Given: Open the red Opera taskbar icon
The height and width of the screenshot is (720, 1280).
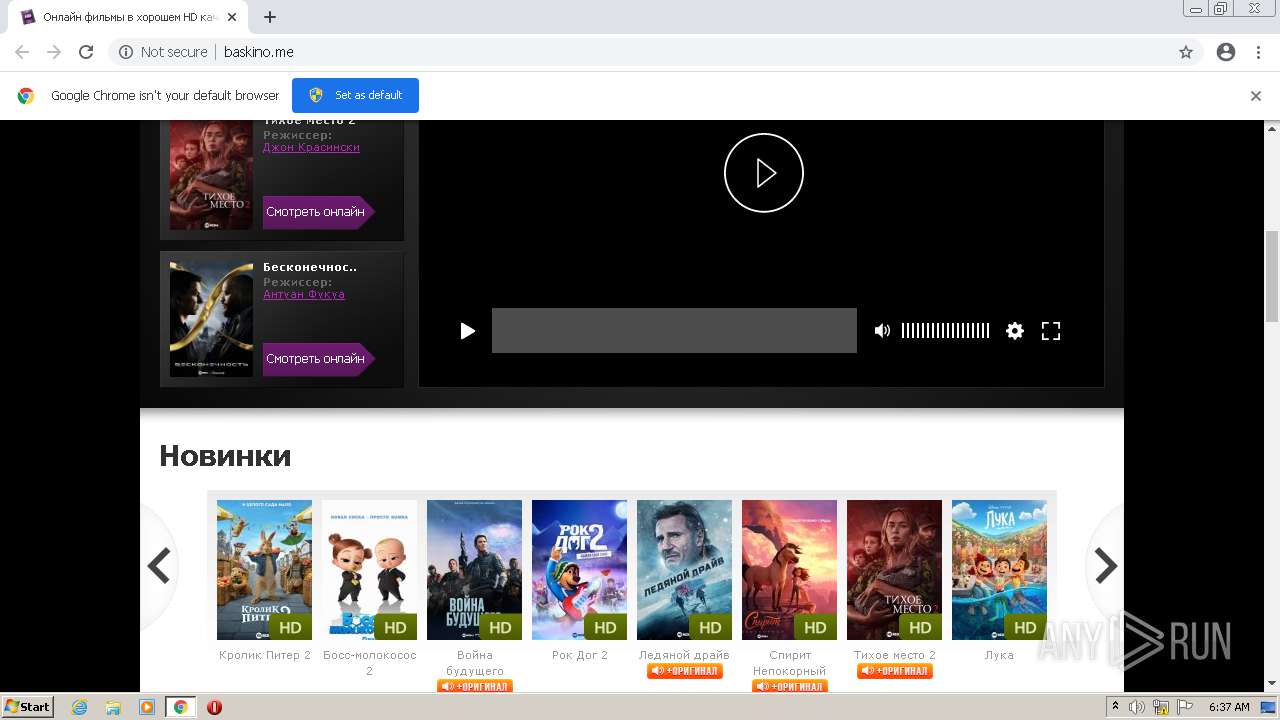Looking at the screenshot, I should tap(214, 707).
